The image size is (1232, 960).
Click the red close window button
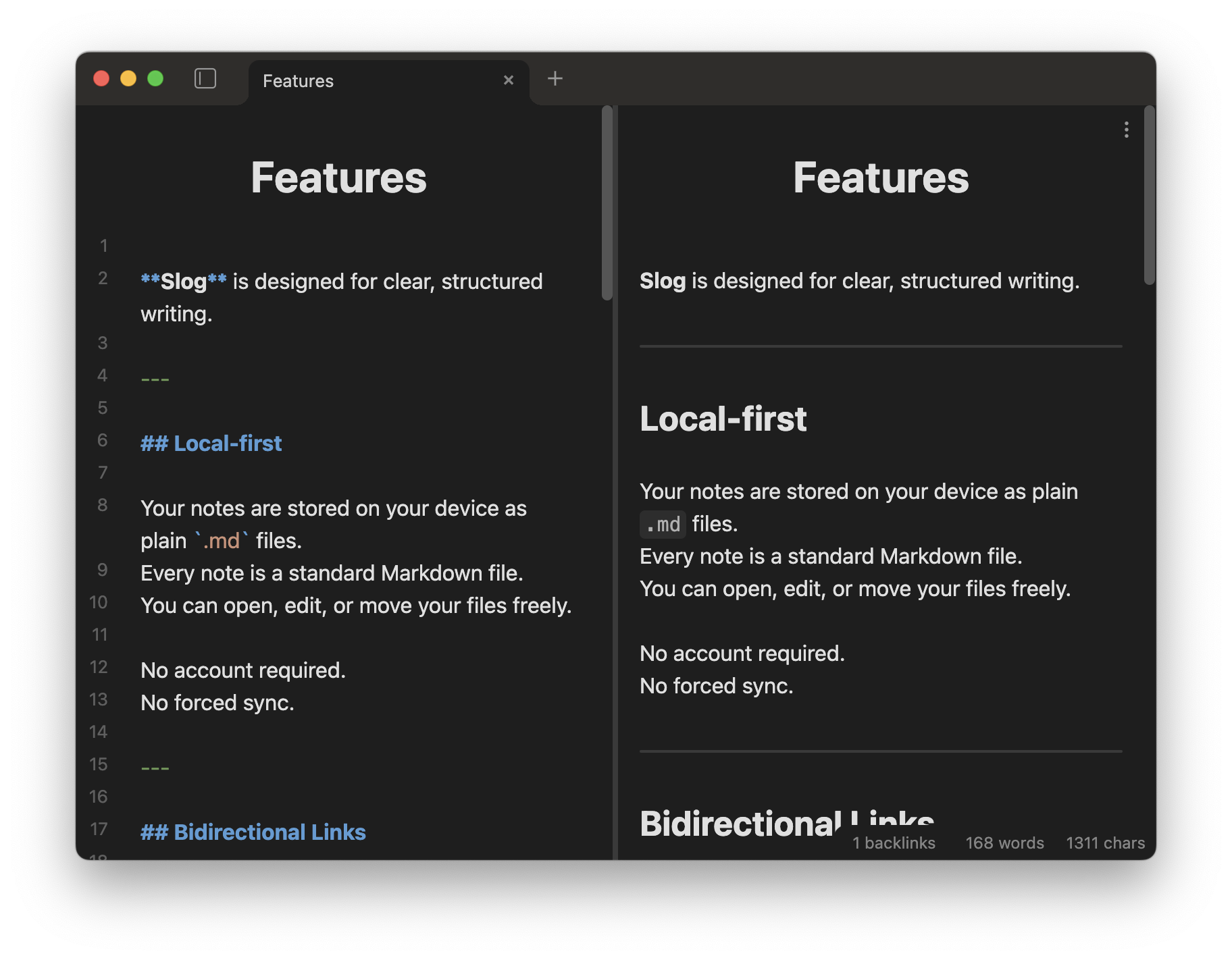101,79
